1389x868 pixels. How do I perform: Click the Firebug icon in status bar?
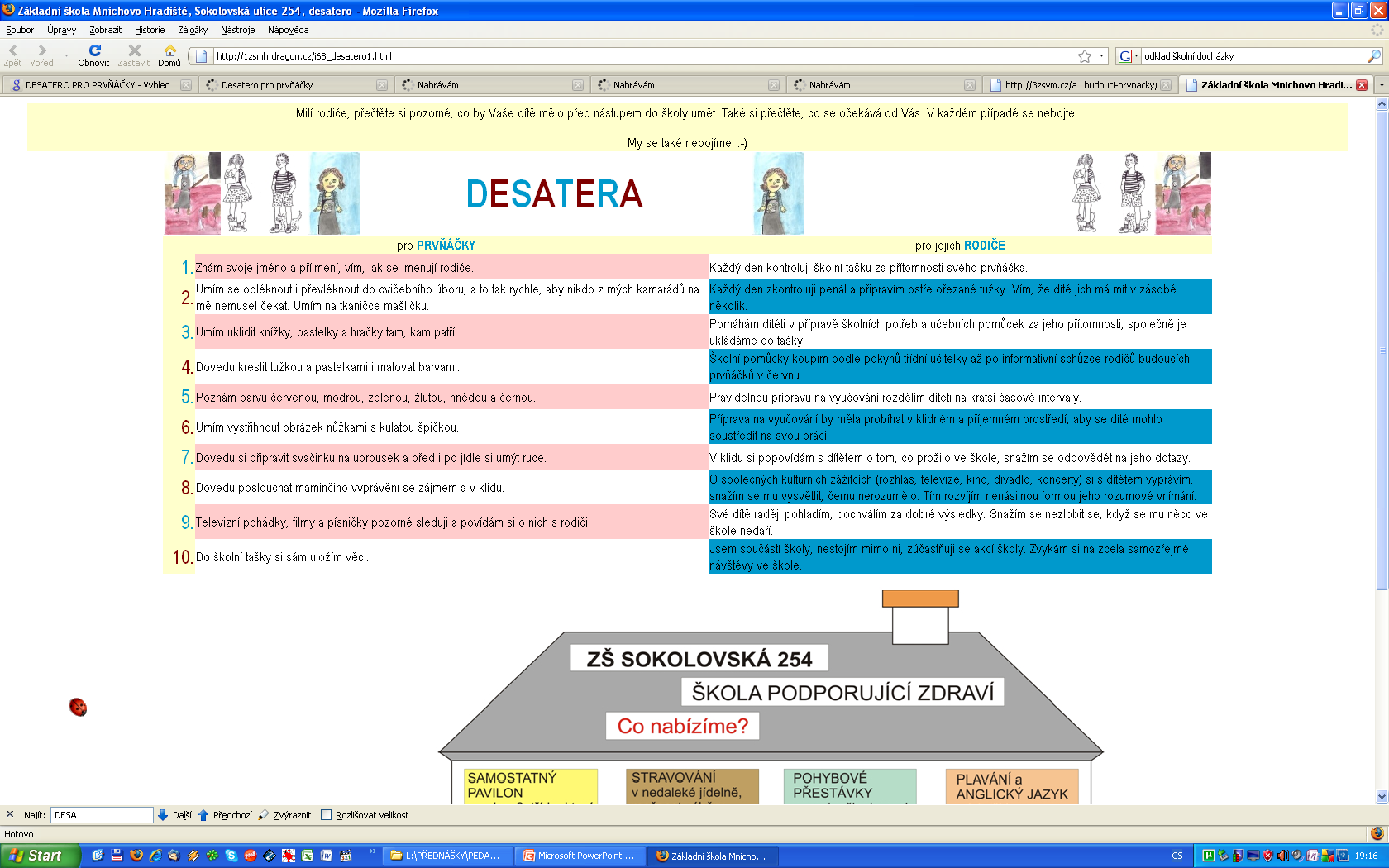click(1377, 833)
